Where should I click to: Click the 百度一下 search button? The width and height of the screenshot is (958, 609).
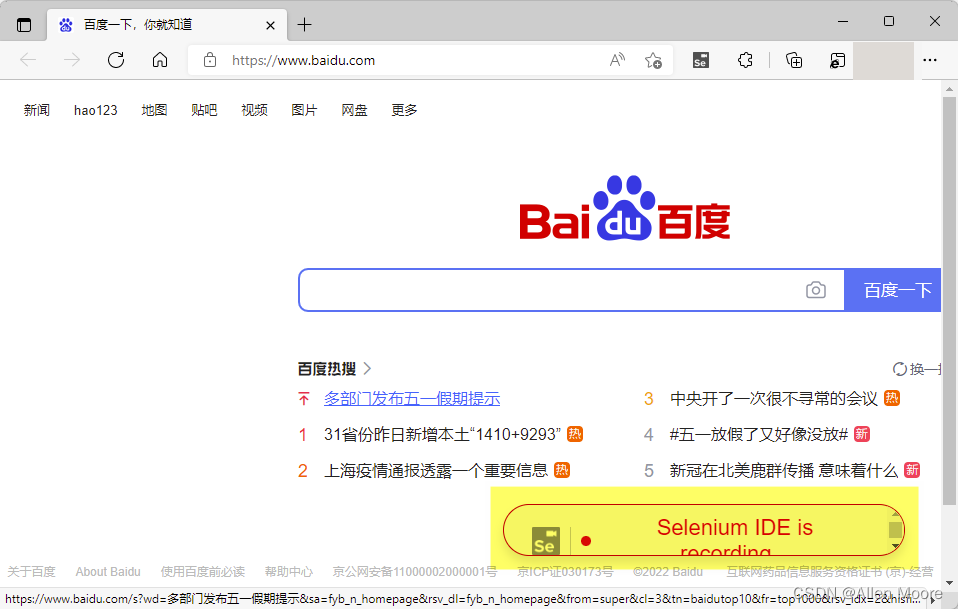click(893, 290)
